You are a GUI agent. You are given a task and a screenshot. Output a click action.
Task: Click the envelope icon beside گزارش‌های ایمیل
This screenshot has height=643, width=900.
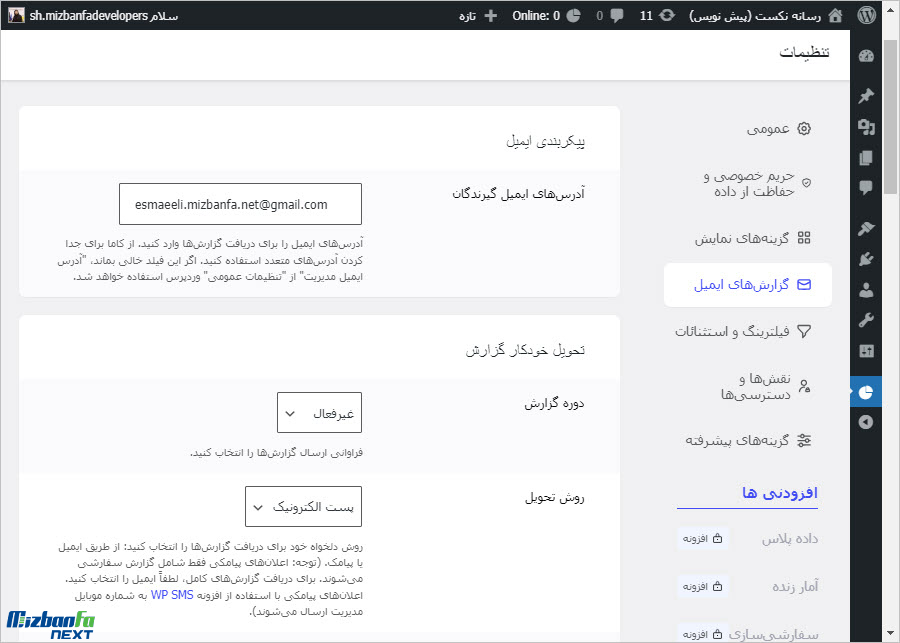(804, 285)
